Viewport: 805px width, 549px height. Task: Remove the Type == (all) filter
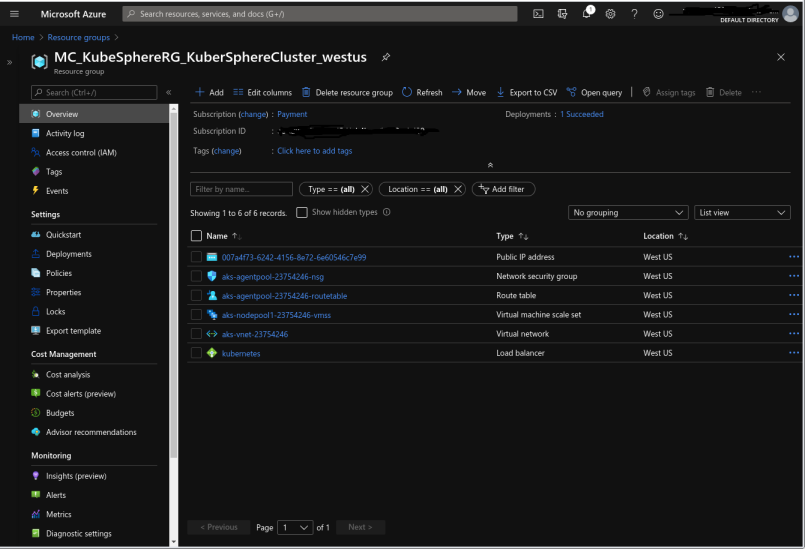tap(365, 189)
